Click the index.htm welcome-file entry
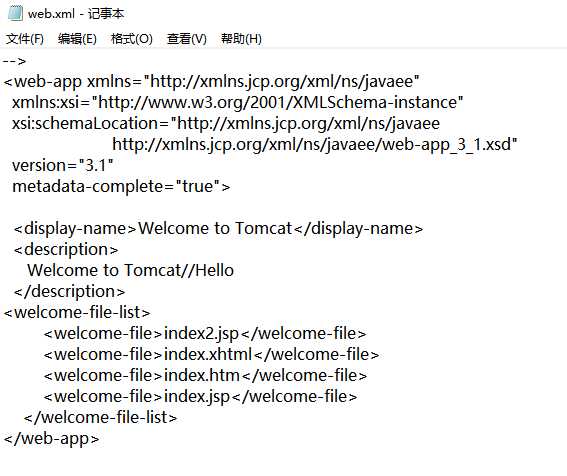Viewport: 567px width, 476px height. point(205,375)
